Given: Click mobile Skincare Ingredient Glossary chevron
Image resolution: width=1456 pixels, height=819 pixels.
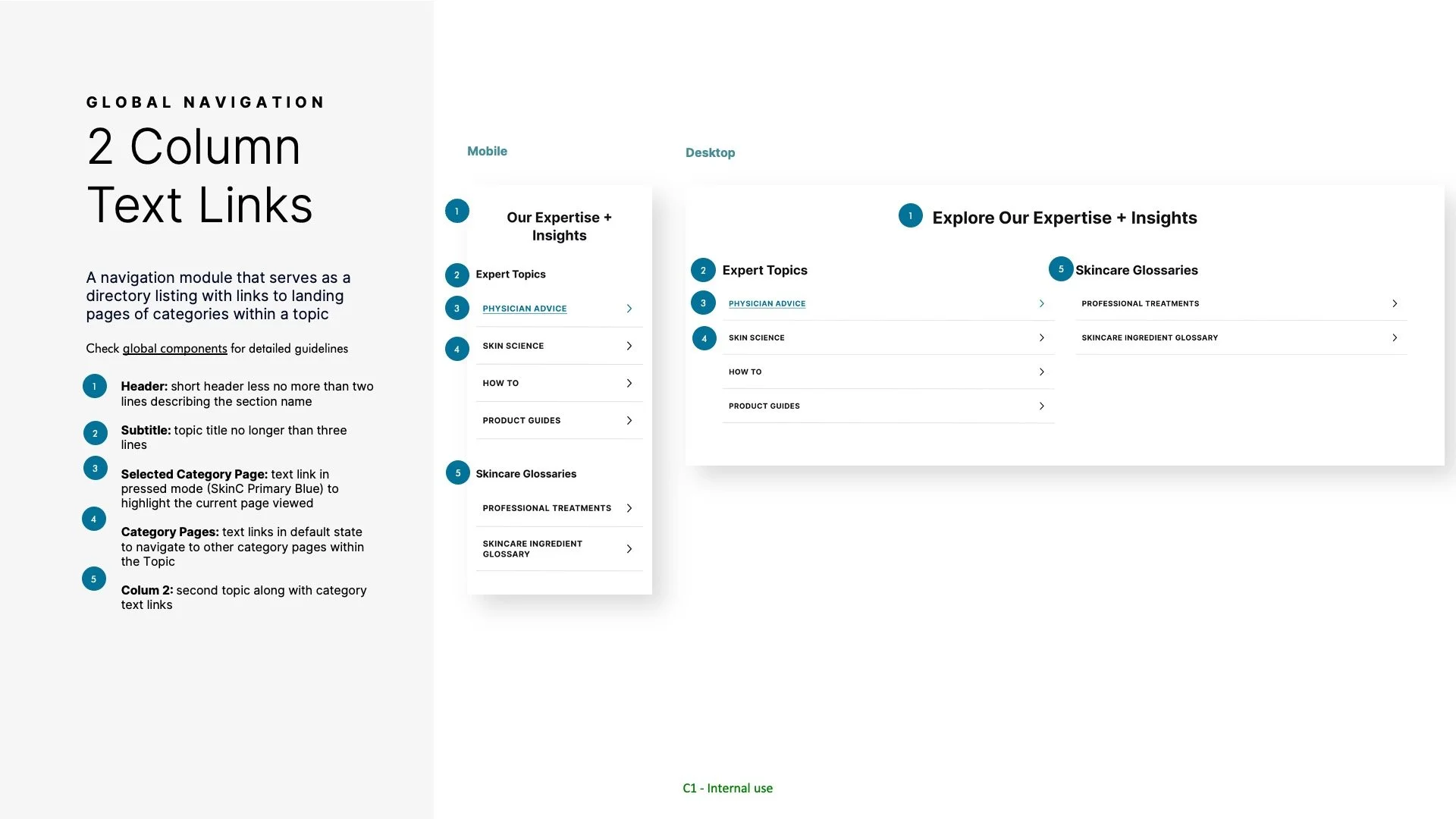Looking at the screenshot, I should tap(629, 548).
